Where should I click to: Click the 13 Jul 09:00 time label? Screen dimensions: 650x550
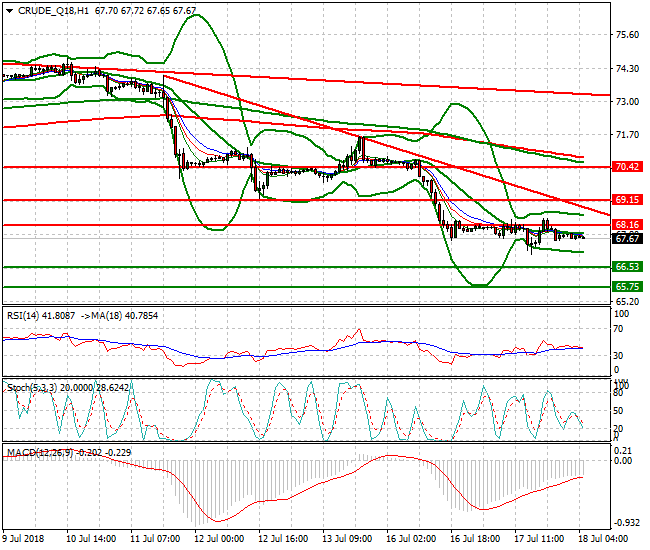tap(347, 539)
